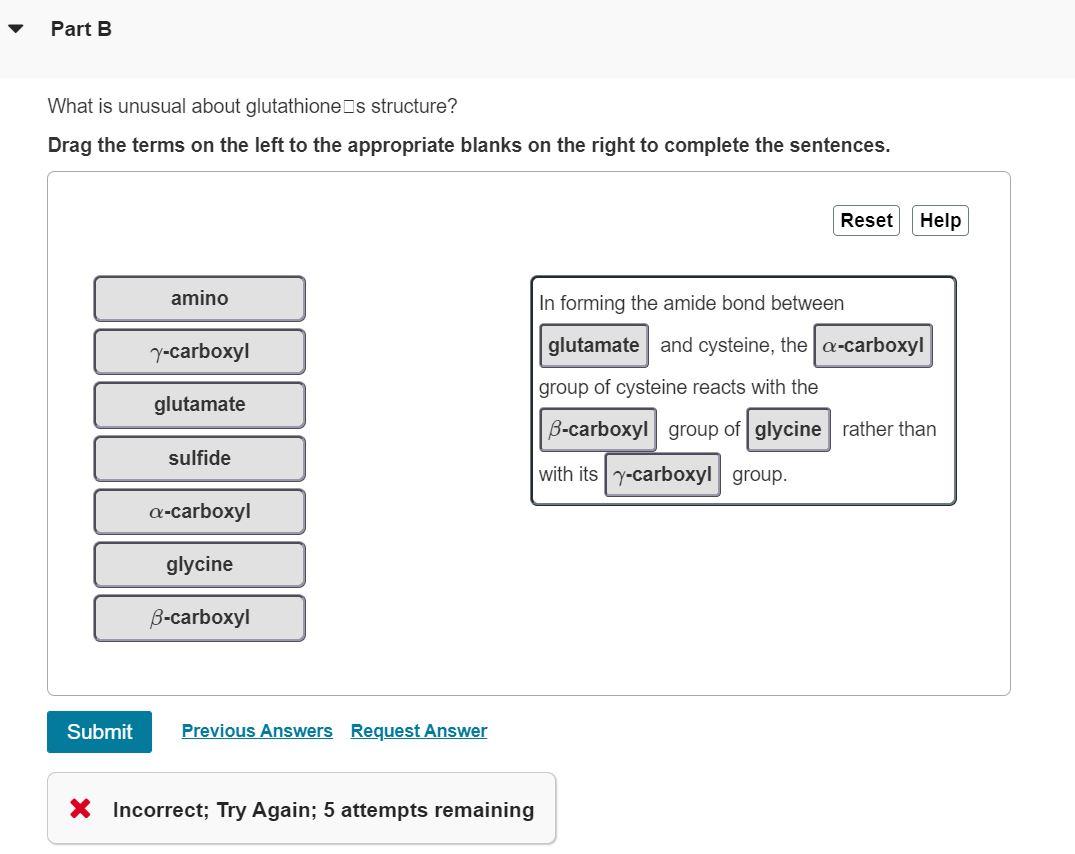Click the placed α-carboxyl blank in sentence
This screenshot has height=854, width=1075.
pos(873,345)
